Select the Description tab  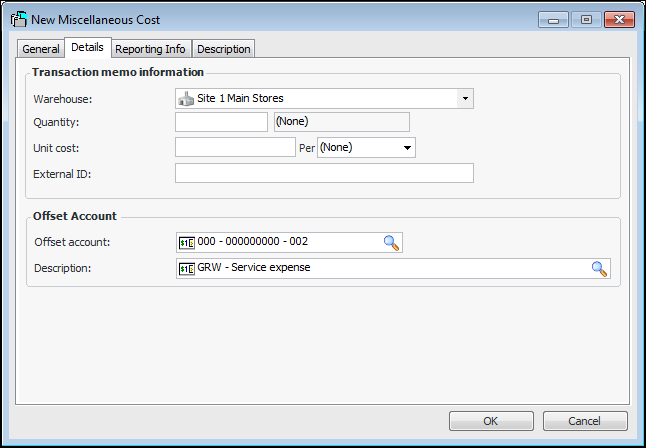click(224, 49)
